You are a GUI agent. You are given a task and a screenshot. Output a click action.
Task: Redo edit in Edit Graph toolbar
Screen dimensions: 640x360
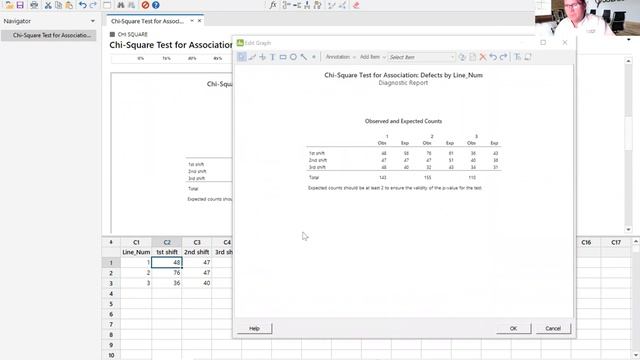pos(503,57)
